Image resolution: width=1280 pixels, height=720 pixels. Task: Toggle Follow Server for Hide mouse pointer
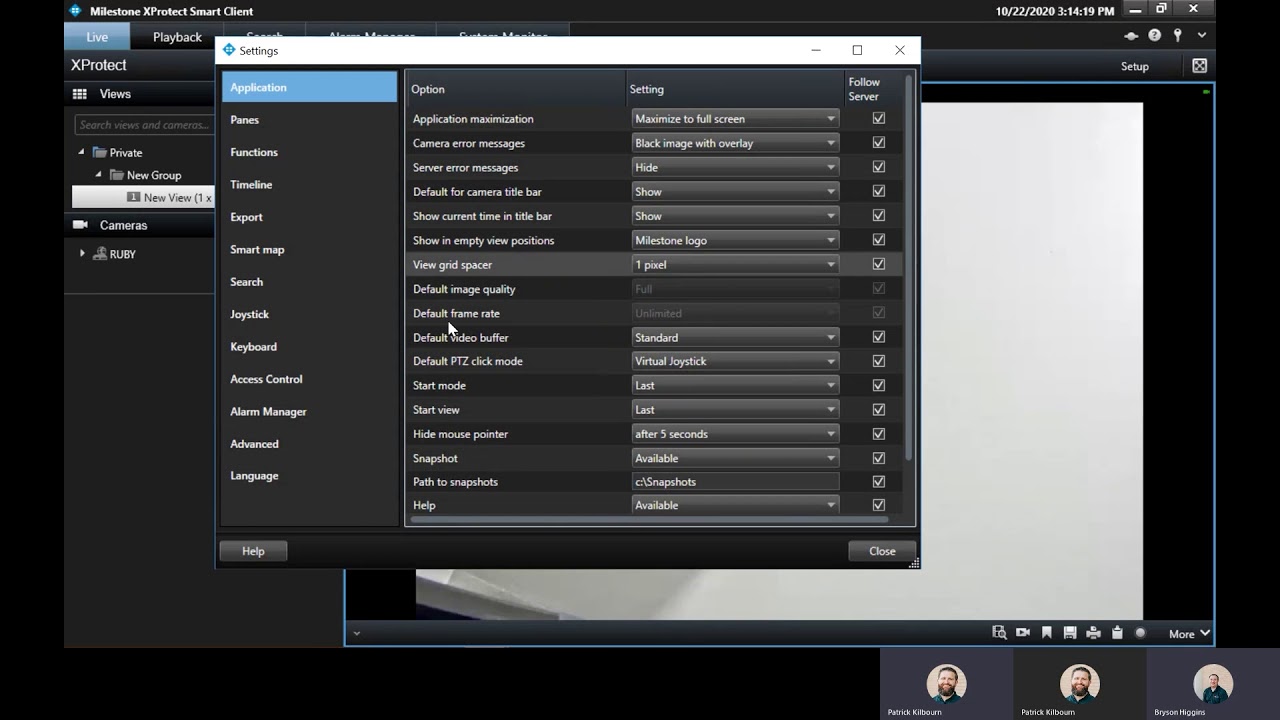(x=879, y=434)
